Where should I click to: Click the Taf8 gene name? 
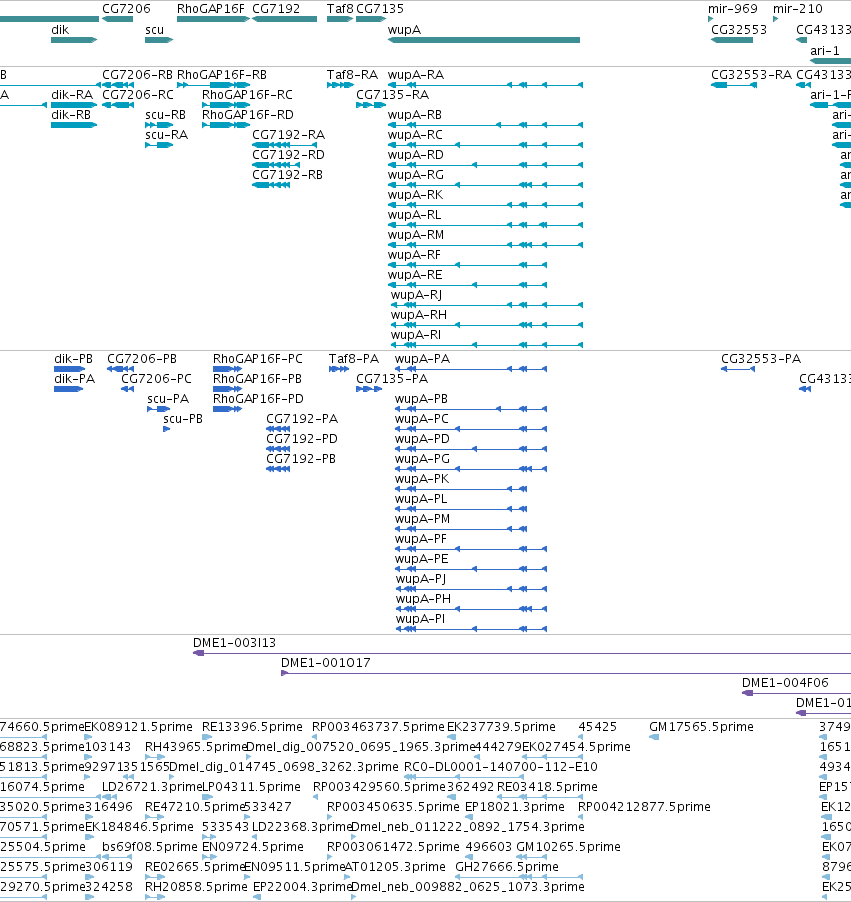(340, 9)
